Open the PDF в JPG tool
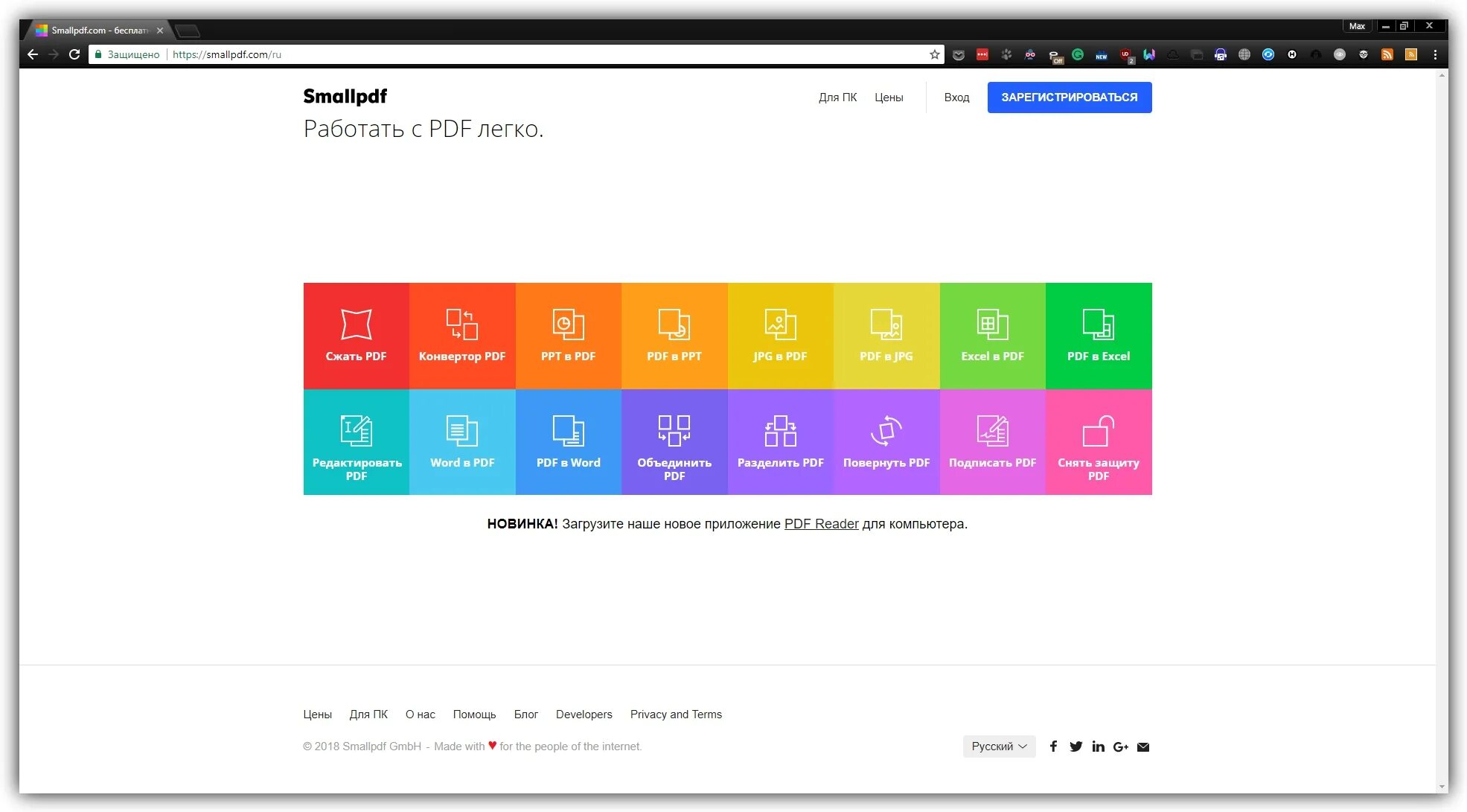 pos(886,336)
